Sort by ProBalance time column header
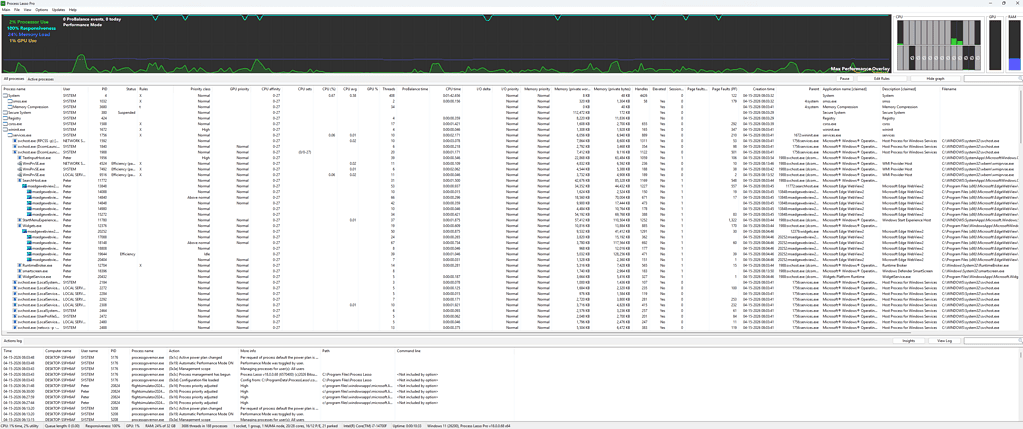 [x=415, y=88]
